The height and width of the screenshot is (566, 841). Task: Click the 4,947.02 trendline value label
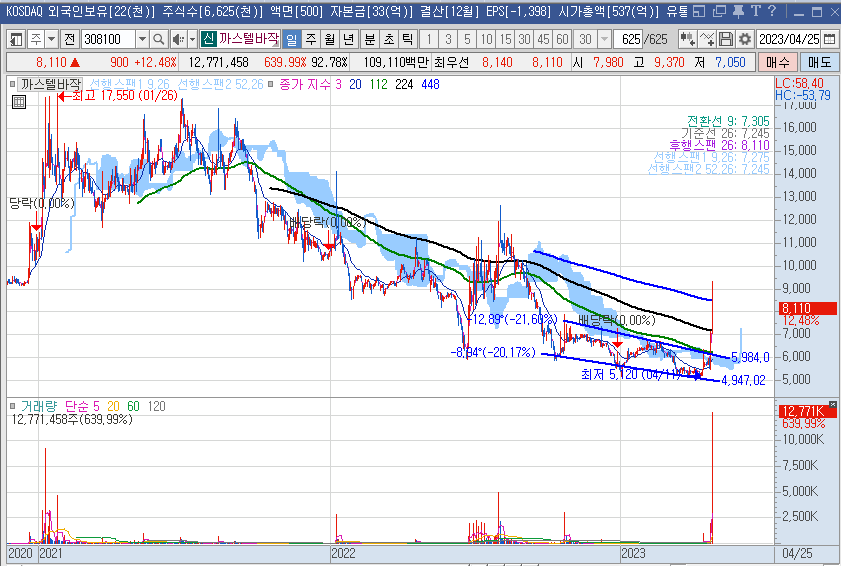743,380
